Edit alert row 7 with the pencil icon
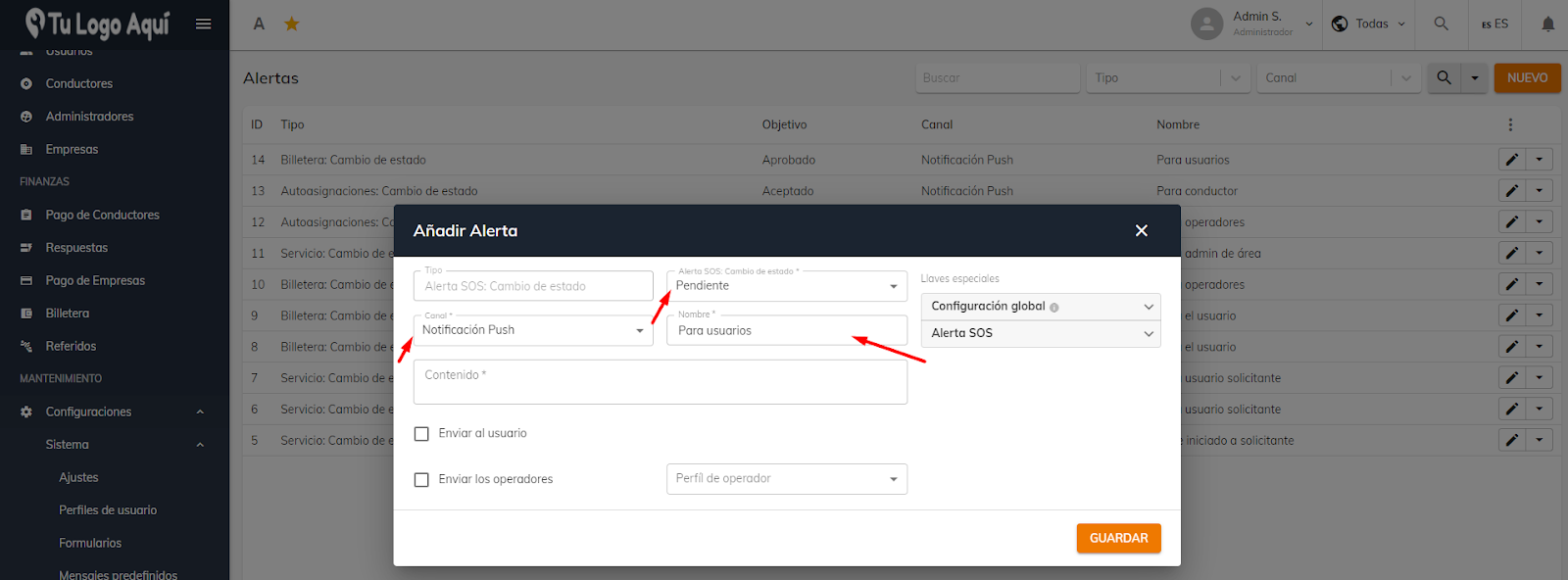 1512,377
